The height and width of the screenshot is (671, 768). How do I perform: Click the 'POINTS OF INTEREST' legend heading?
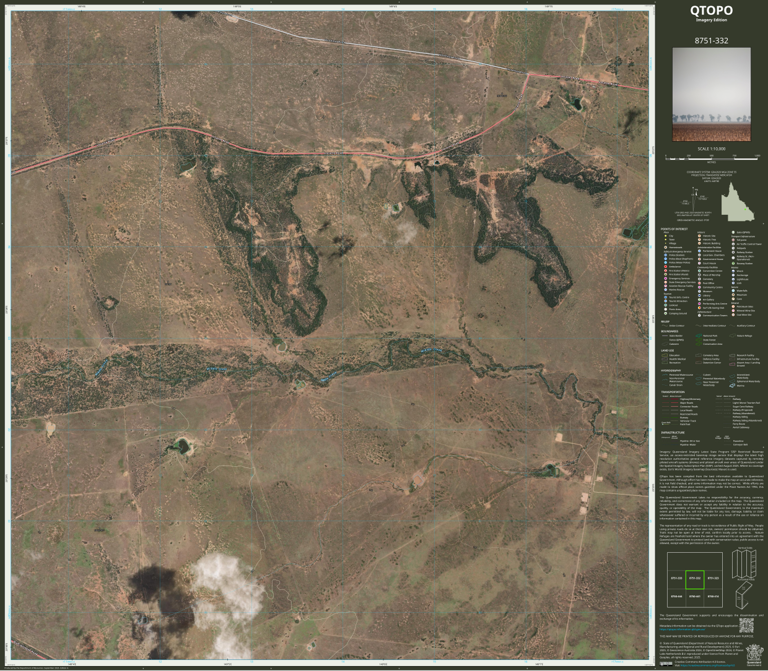point(674,229)
